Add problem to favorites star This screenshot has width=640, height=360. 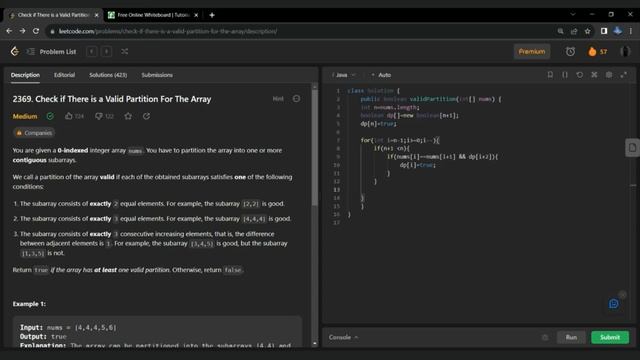128,116
